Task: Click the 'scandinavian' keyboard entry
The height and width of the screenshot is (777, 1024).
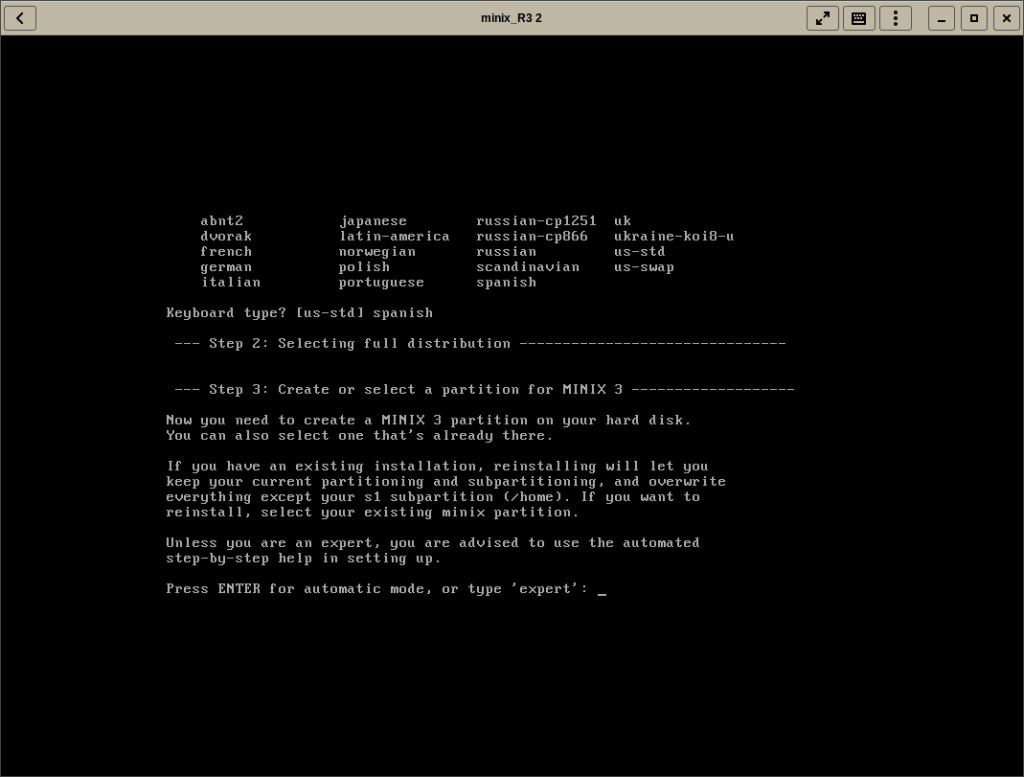Action: [528, 267]
